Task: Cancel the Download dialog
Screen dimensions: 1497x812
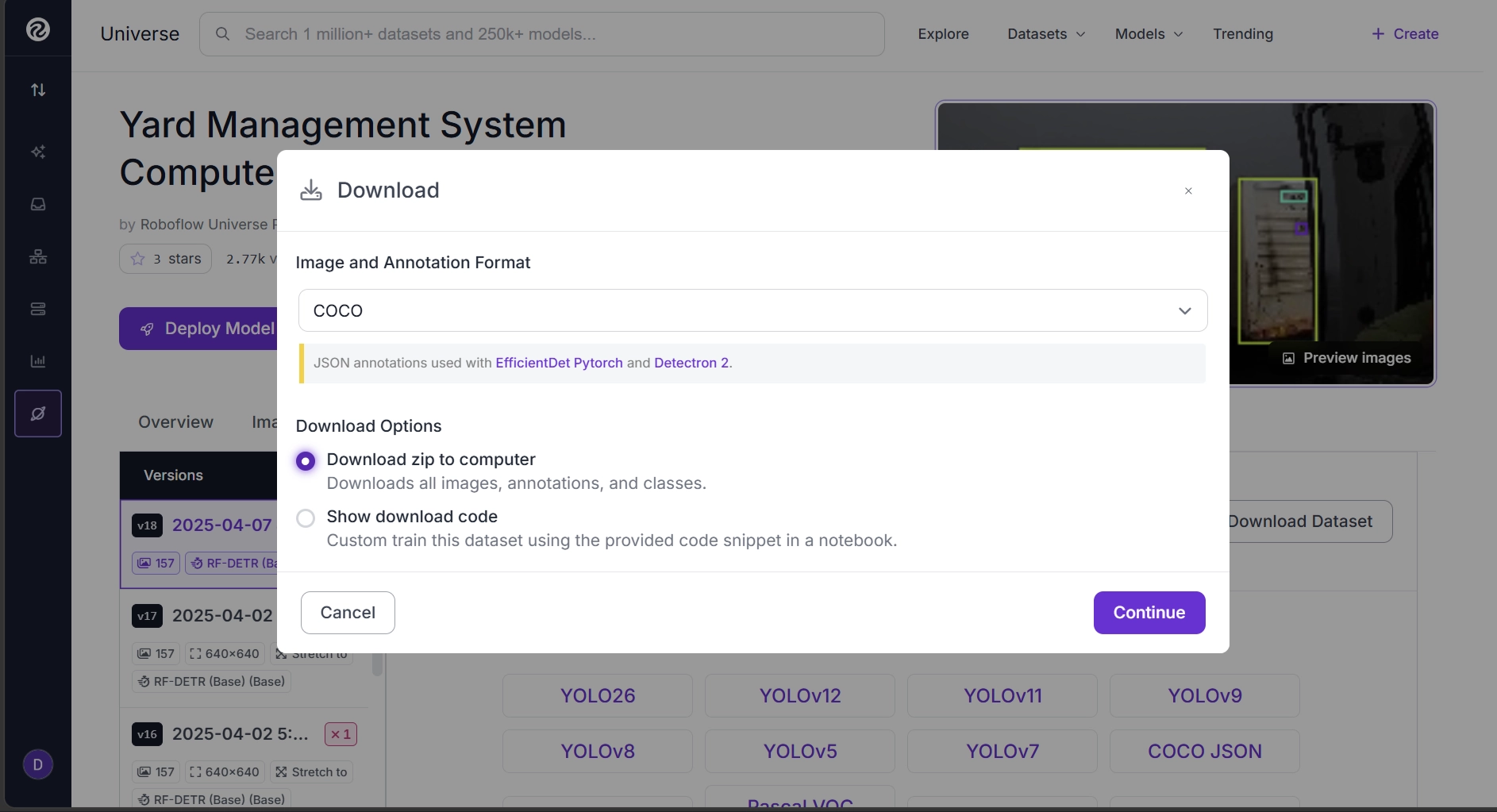Action: (x=348, y=613)
